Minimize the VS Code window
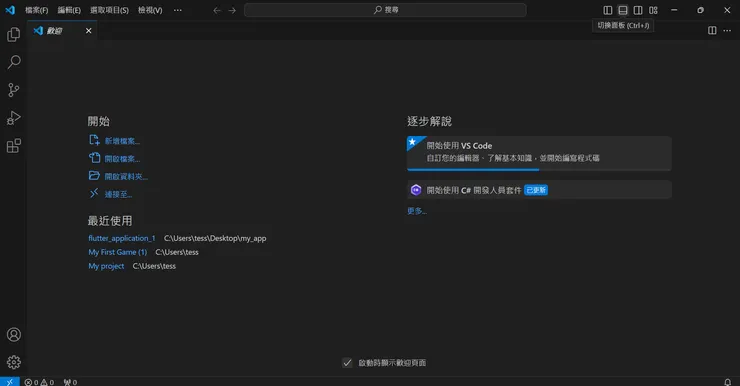This screenshot has height=386, width=740. tap(674, 10)
